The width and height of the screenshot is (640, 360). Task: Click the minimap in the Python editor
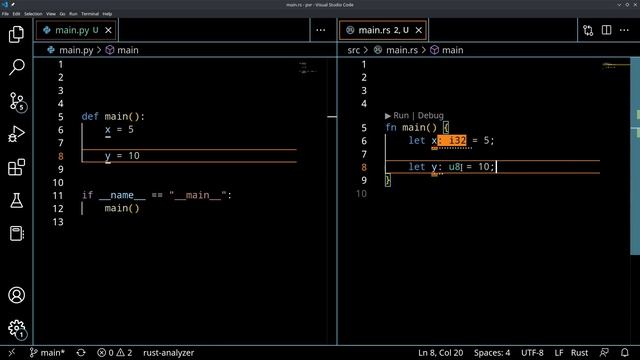coord(308,68)
